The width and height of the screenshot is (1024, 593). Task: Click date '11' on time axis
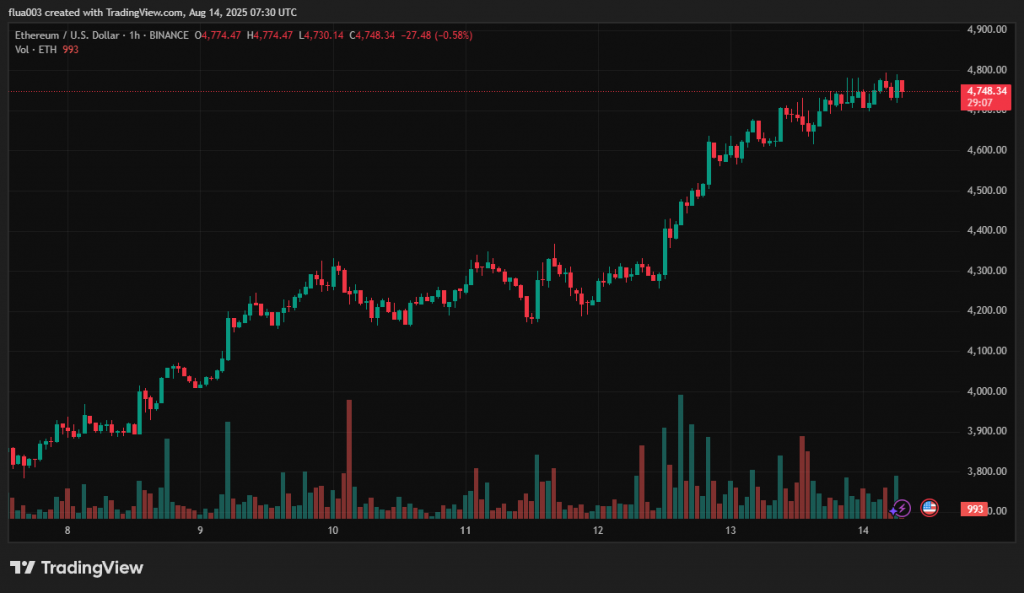coord(465,530)
